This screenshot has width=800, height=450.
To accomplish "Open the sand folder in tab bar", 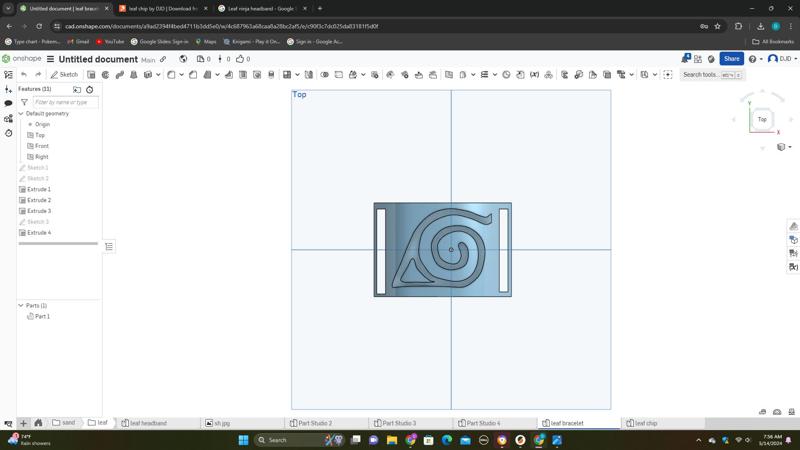I will click(x=64, y=422).
